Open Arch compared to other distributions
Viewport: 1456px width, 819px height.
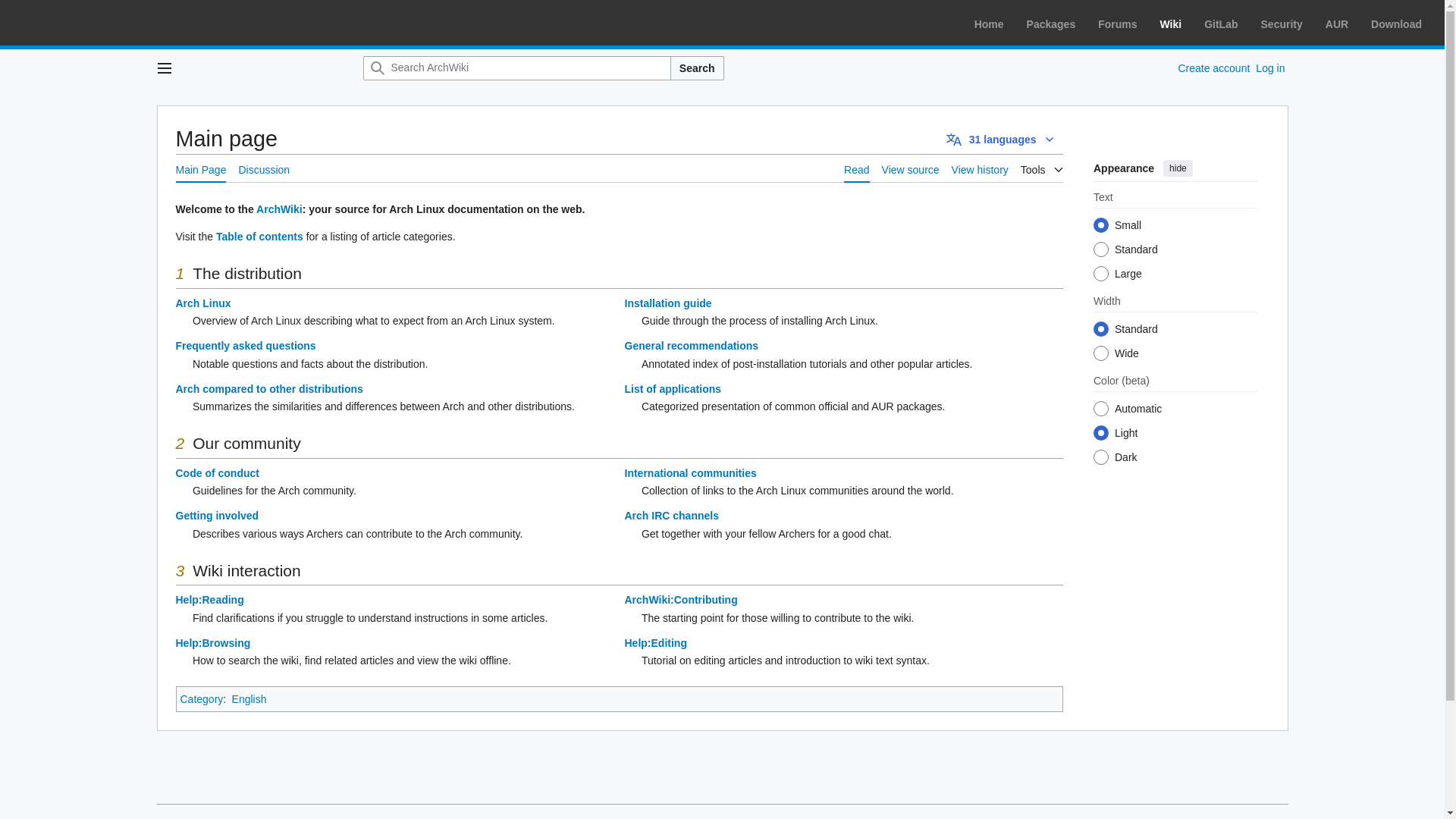tap(269, 389)
